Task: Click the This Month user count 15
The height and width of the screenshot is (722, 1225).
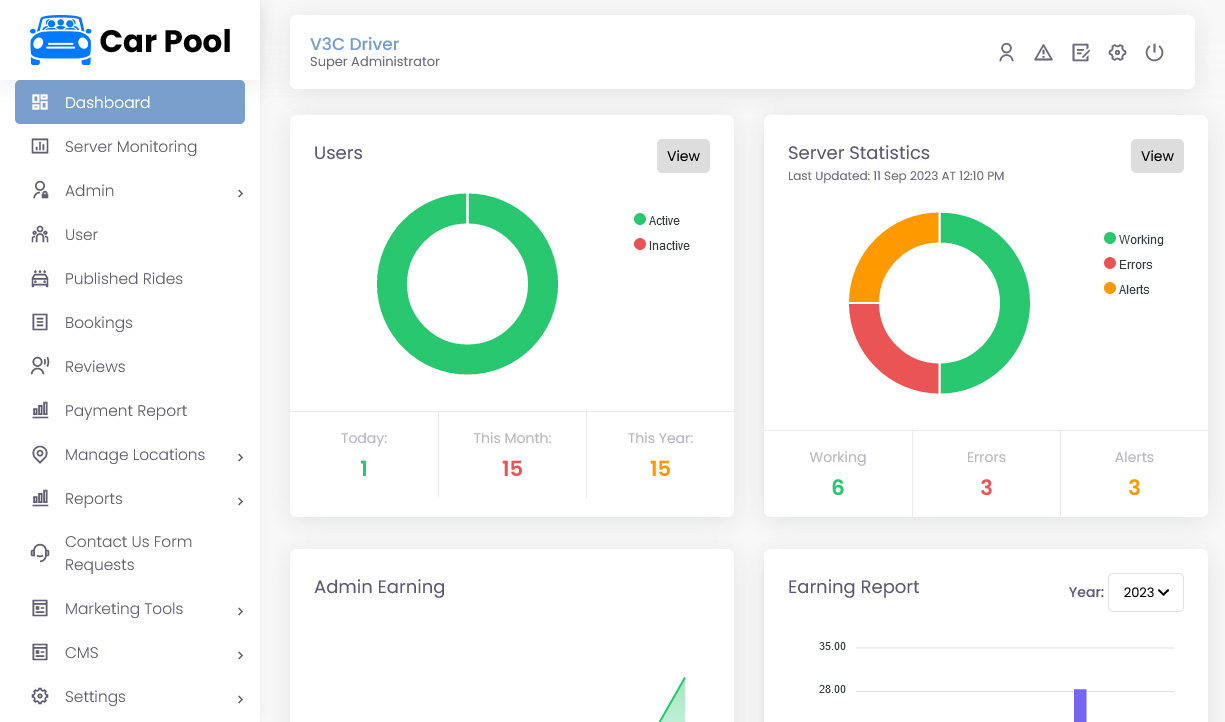Action: [512, 469]
